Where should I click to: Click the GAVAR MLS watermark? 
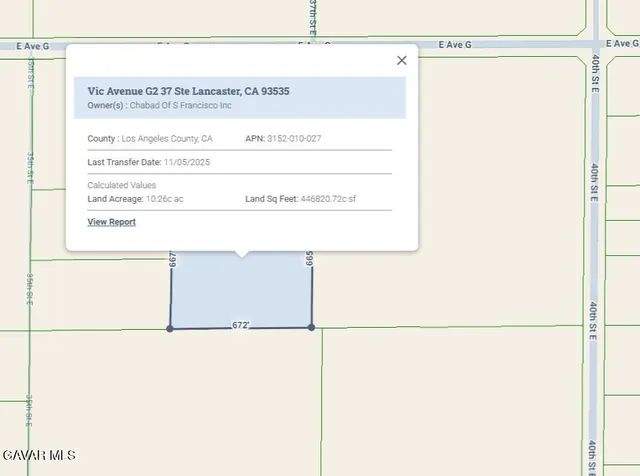pyautogui.click(x=40, y=456)
